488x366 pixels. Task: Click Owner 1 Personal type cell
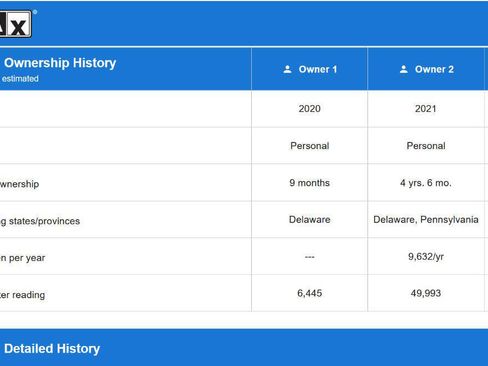[310, 146]
